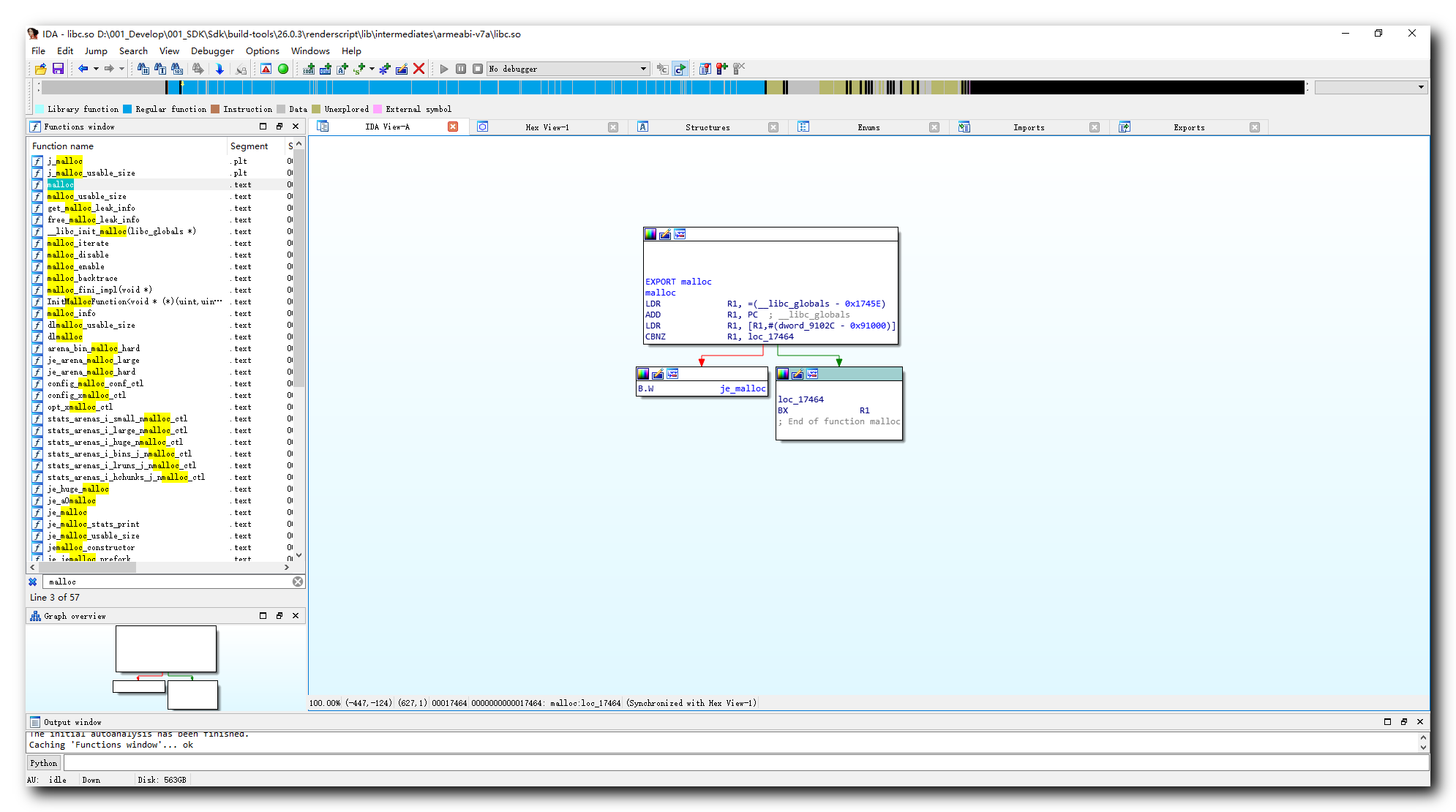Screen dimensions: 1456x812
Task: Click the green analysis indicator light
Action: point(282,69)
